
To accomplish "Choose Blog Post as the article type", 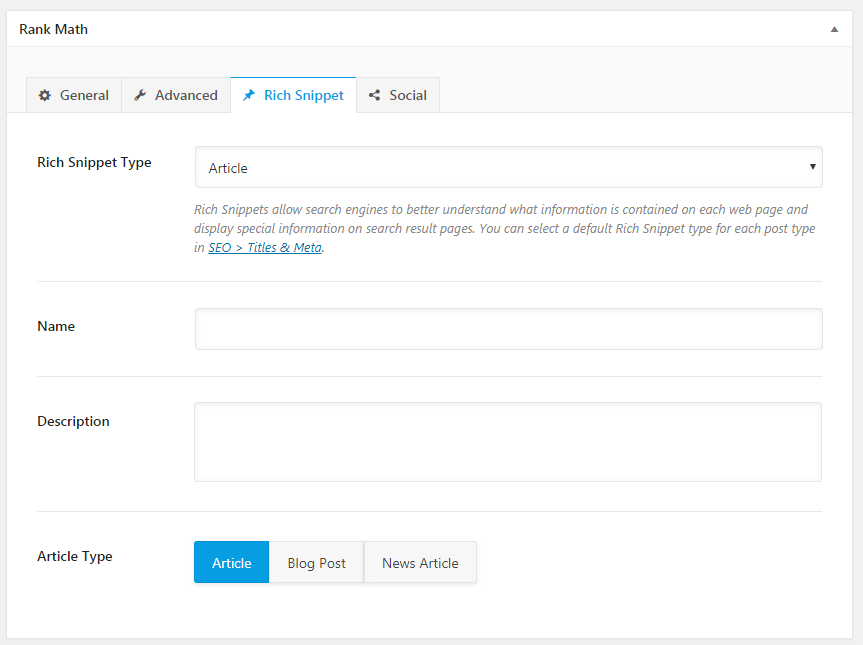I will pos(316,562).
